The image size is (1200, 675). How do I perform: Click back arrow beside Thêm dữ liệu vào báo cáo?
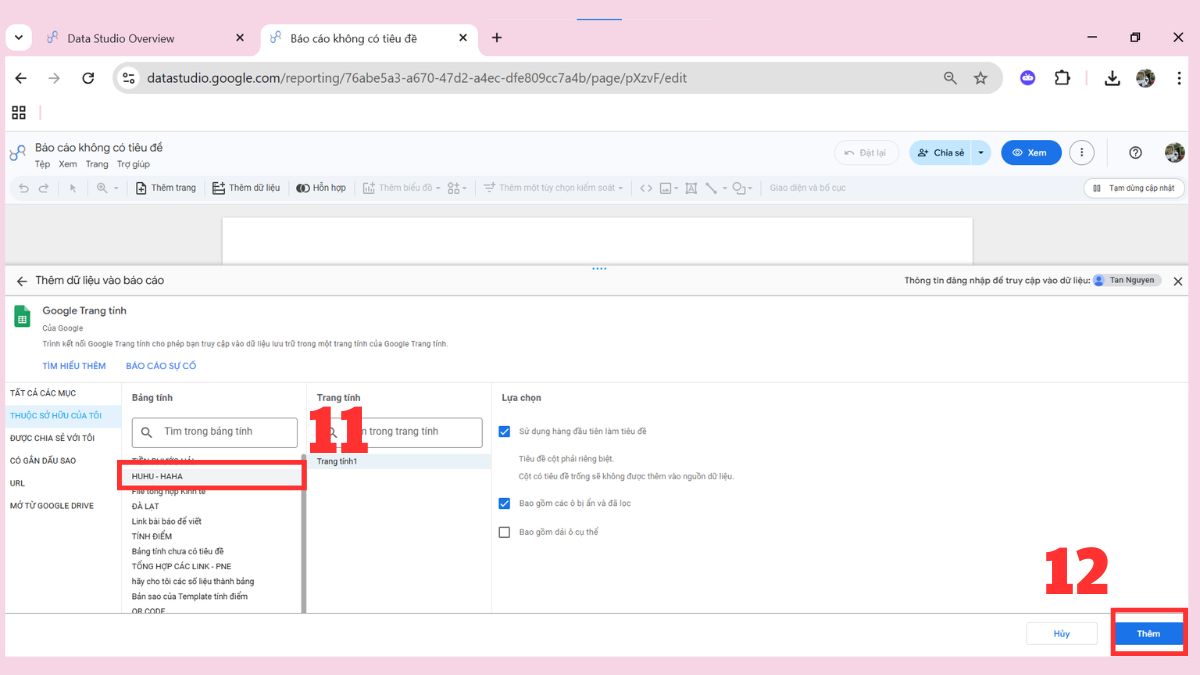22,281
